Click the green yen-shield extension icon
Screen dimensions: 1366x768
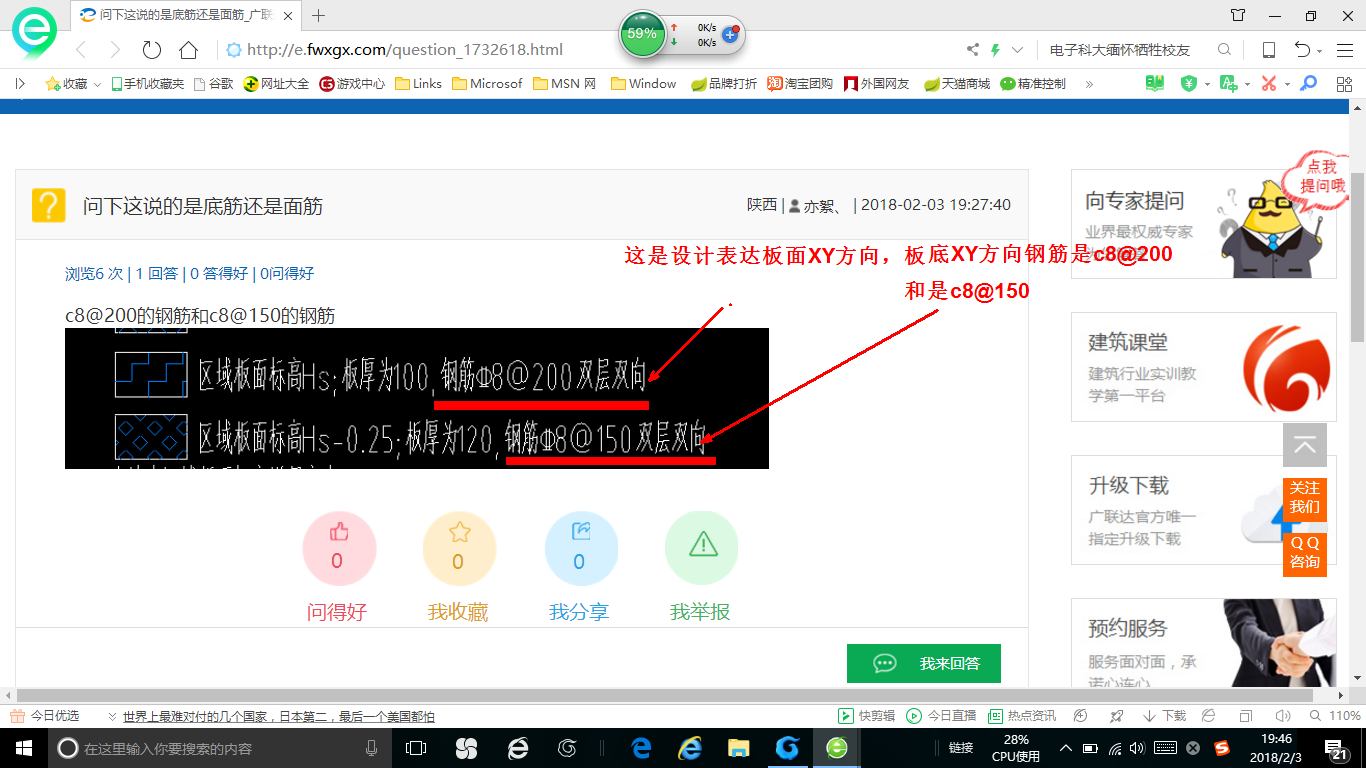click(x=1189, y=84)
